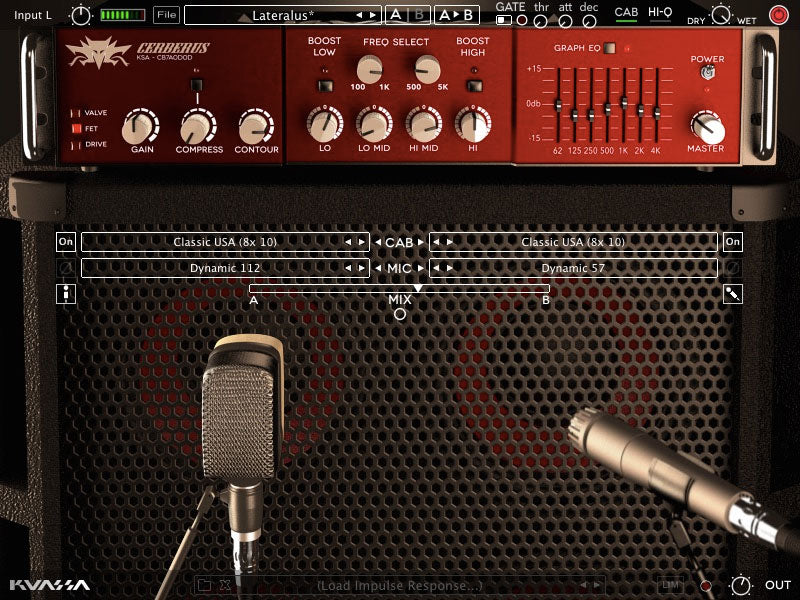Click the 4K graphic EQ fader
The image size is (800, 600).
point(657,112)
